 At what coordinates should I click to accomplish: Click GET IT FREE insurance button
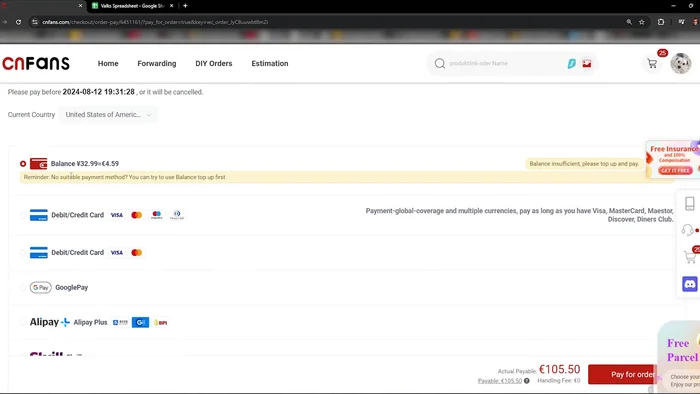click(675, 170)
